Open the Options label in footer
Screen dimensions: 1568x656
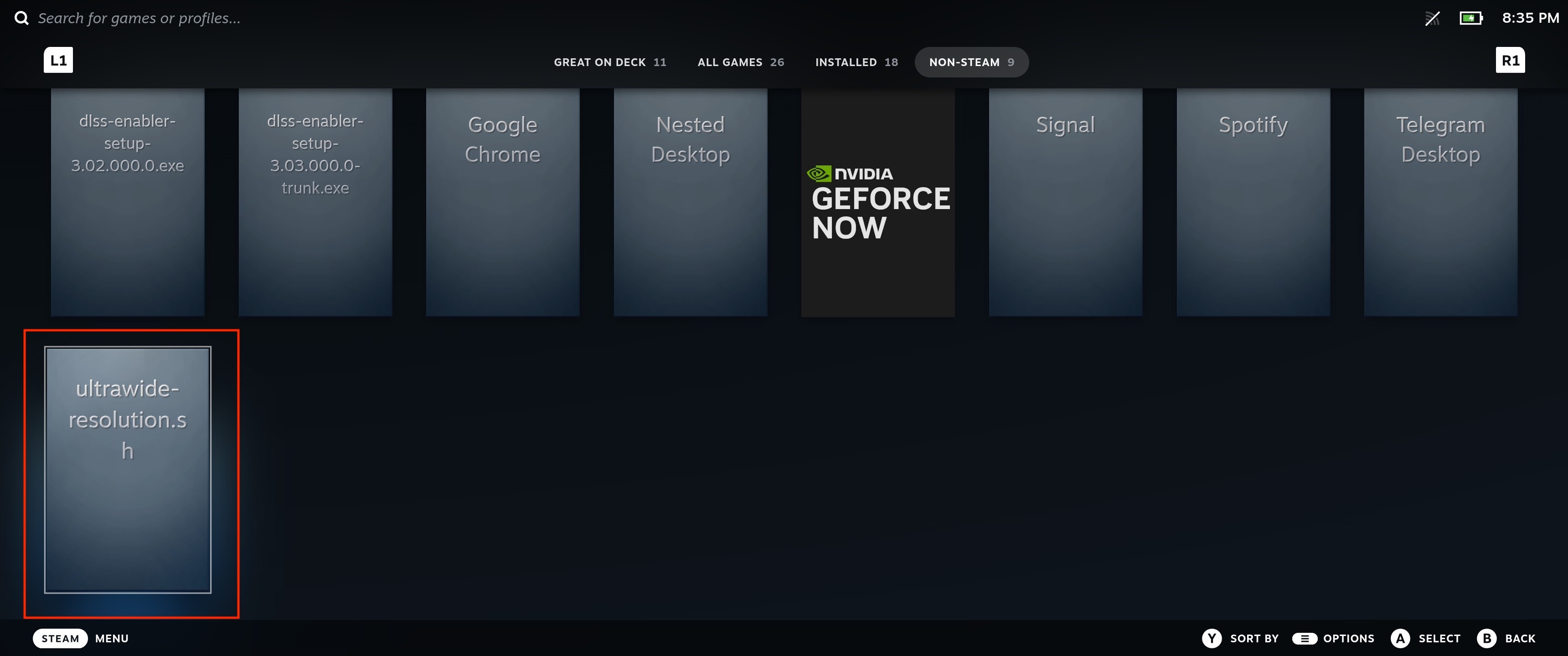pyautogui.click(x=1348, y=638)
